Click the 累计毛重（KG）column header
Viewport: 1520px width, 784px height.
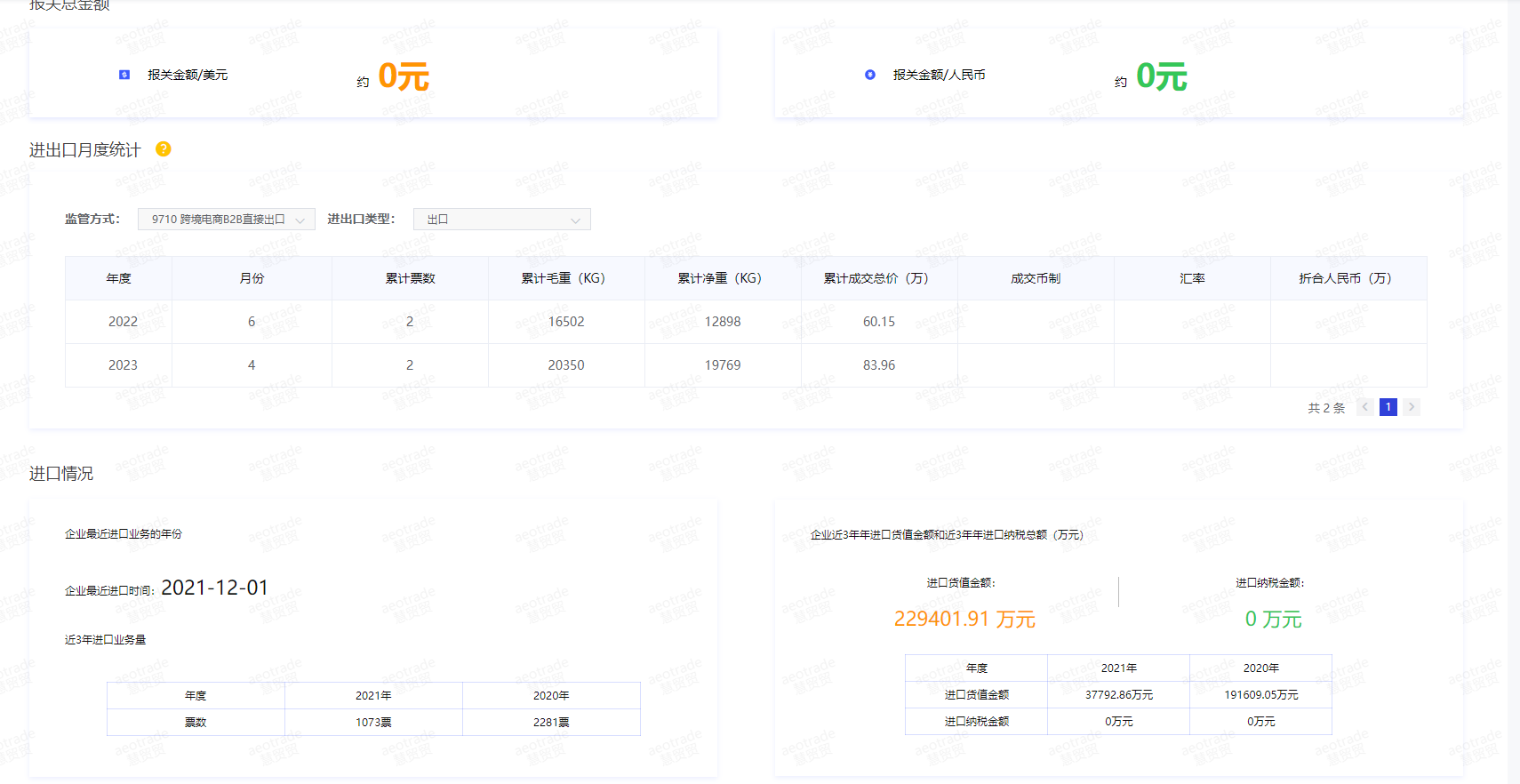pyautogui.click(x=566, y=278)
